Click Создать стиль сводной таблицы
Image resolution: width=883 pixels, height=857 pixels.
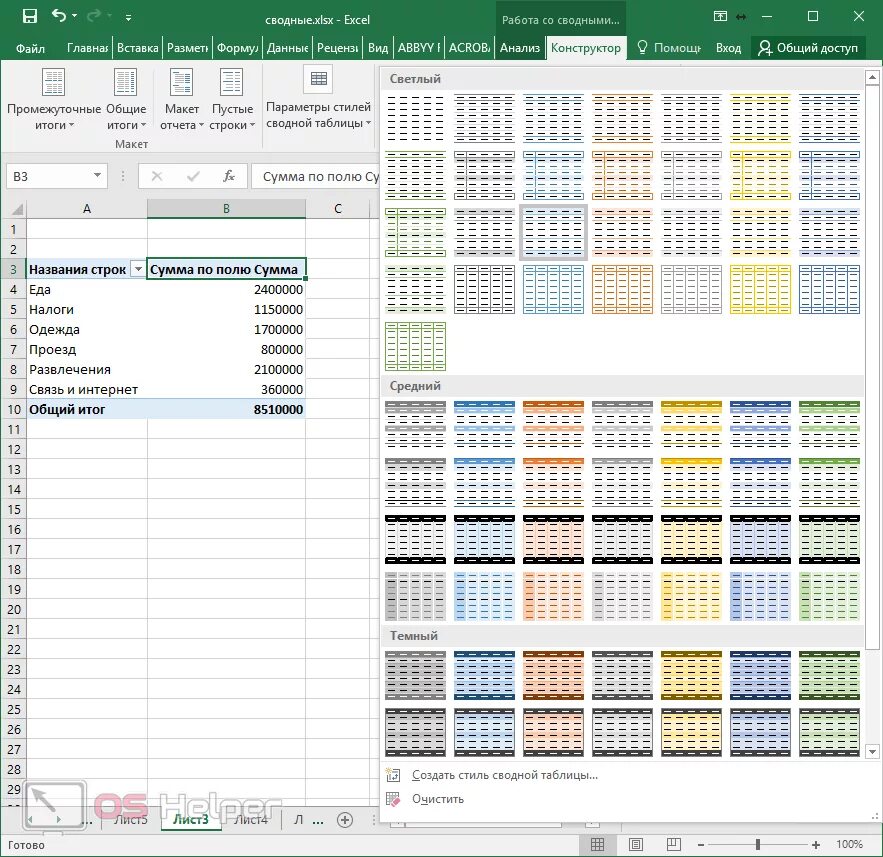[x=505, y=775]
